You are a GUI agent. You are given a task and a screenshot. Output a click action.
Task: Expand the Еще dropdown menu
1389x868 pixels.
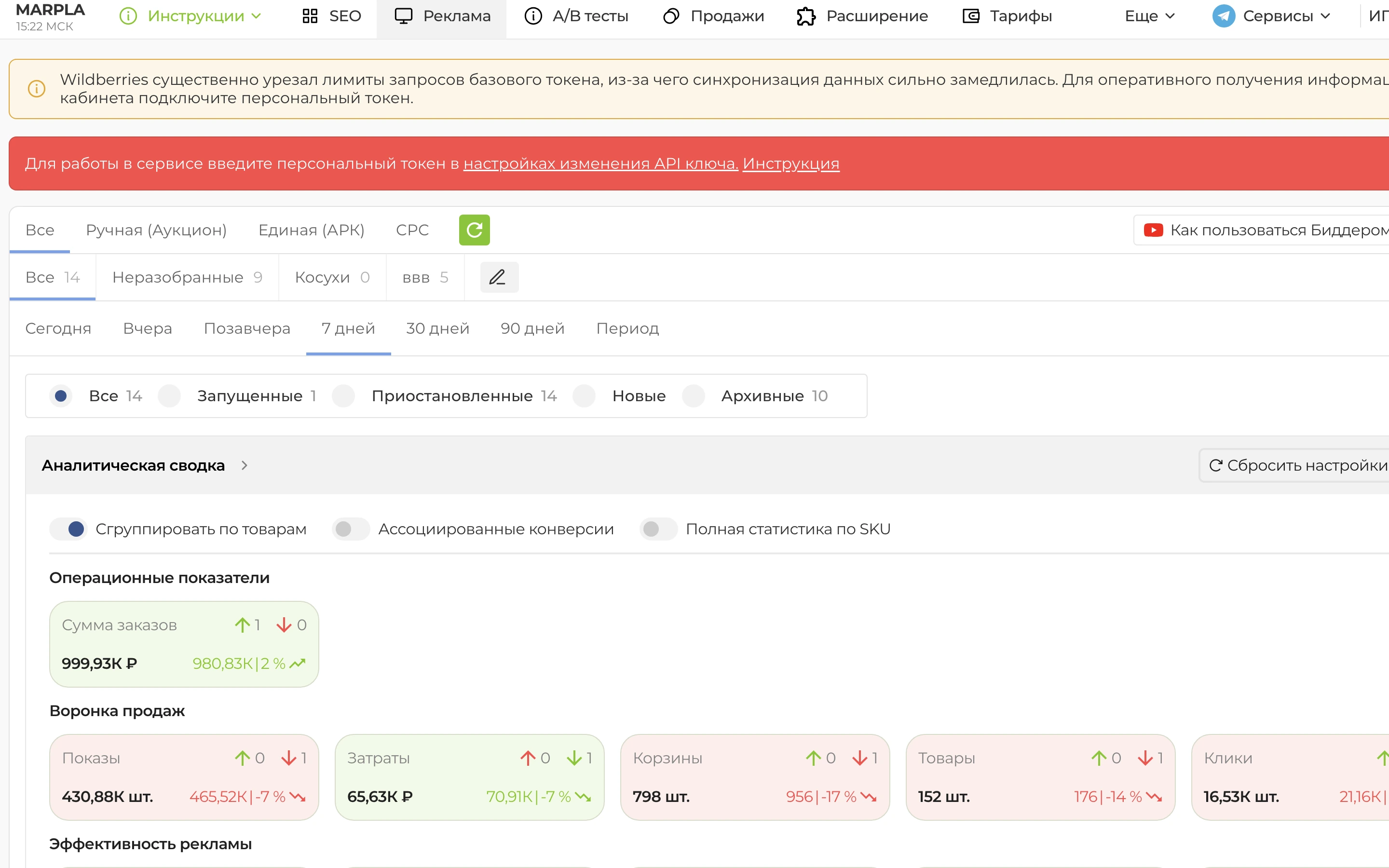(1150, 16)
